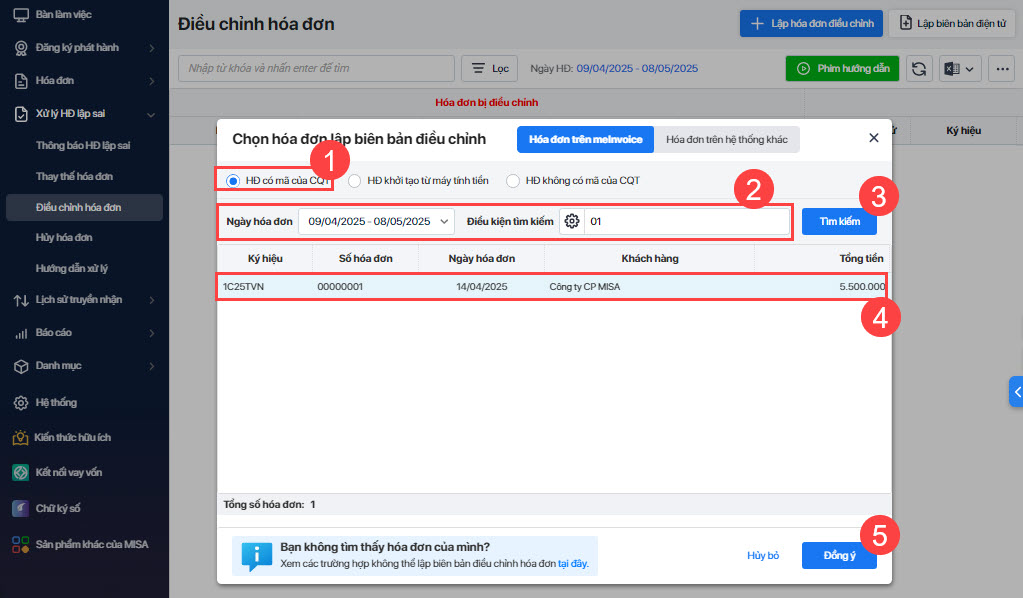Switch to Hóa đơn trên meInvoice tab

tap(585, 140)
